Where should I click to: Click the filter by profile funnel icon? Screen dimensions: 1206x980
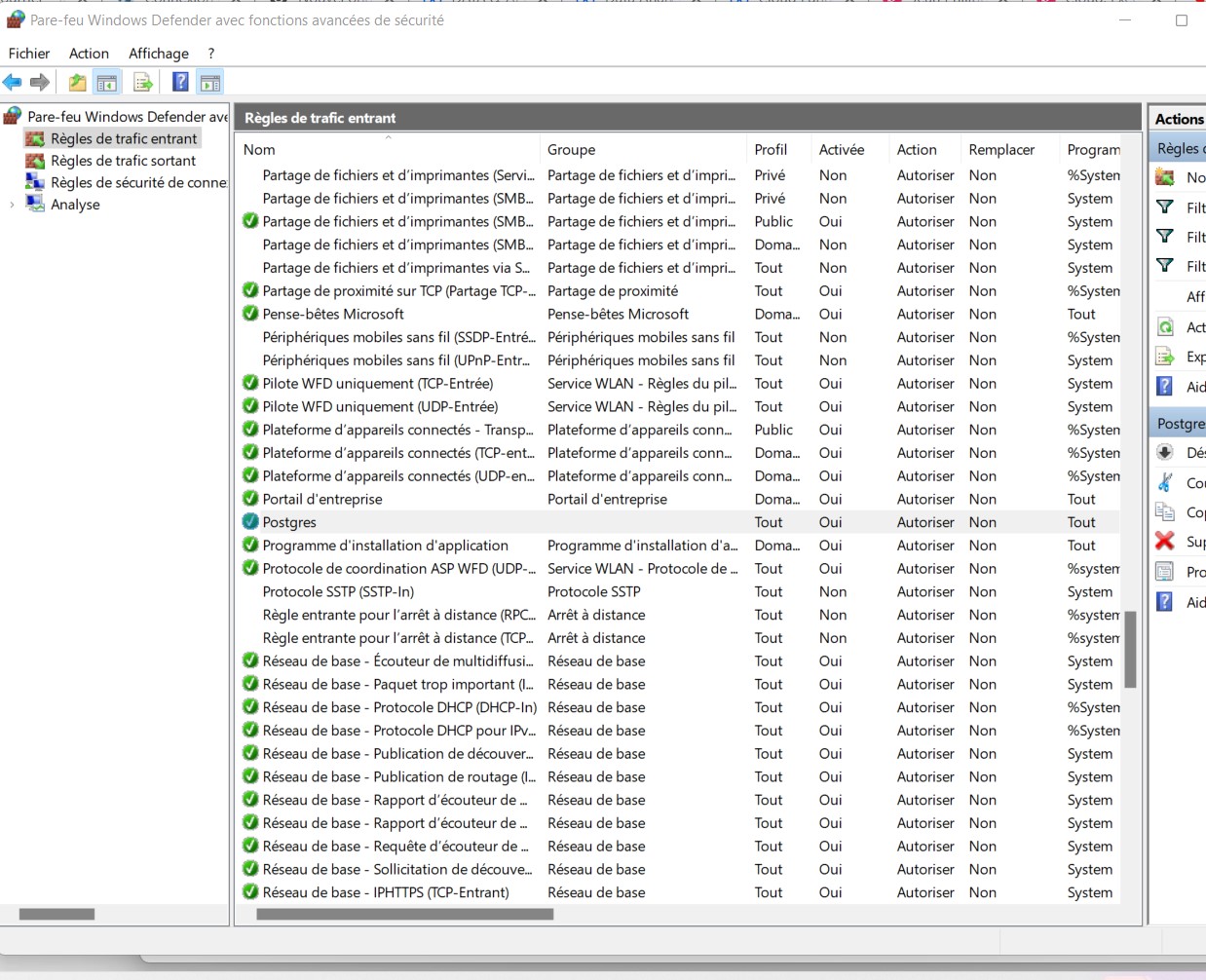pos(1165,207)
